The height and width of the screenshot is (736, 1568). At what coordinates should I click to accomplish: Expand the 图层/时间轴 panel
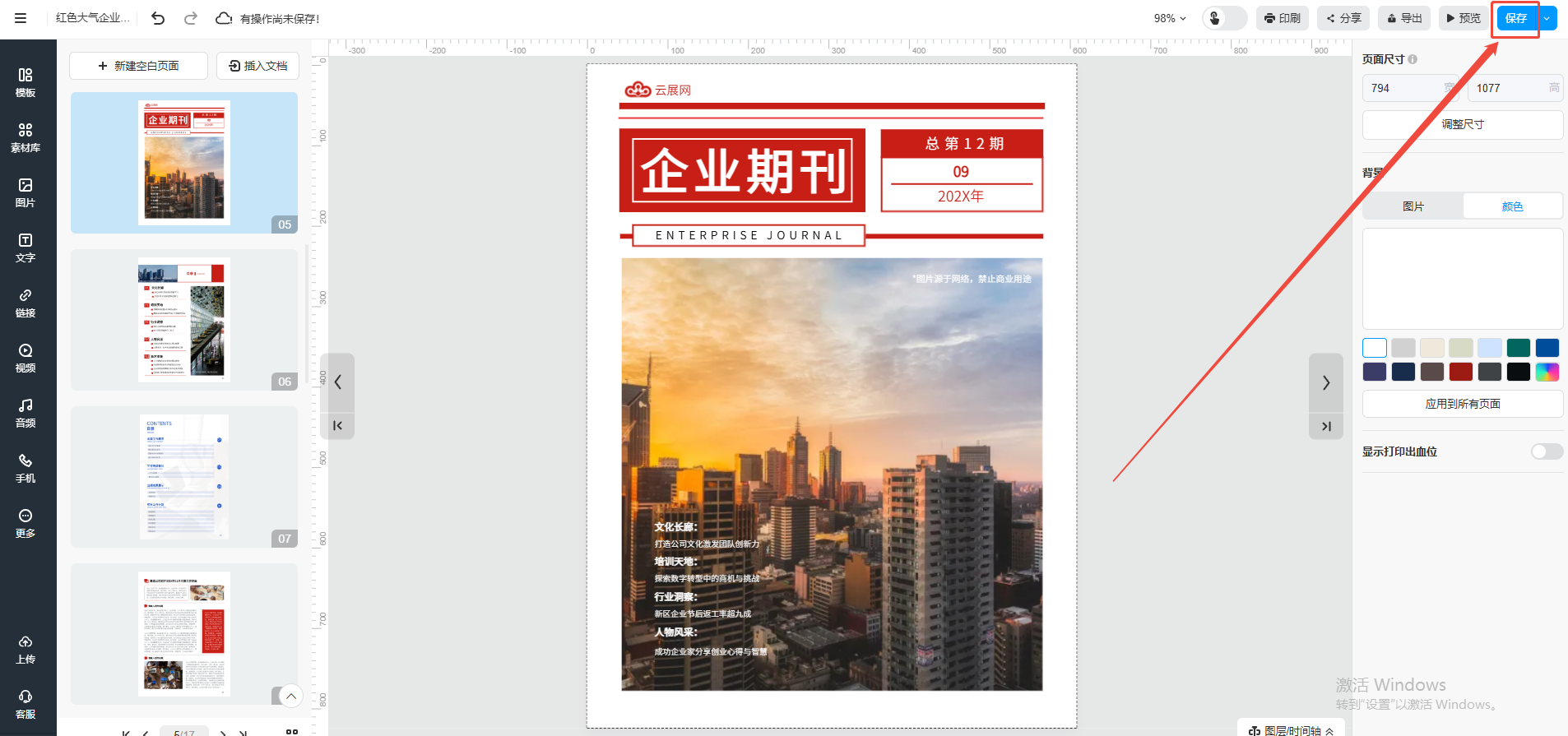click(1292, 729)
